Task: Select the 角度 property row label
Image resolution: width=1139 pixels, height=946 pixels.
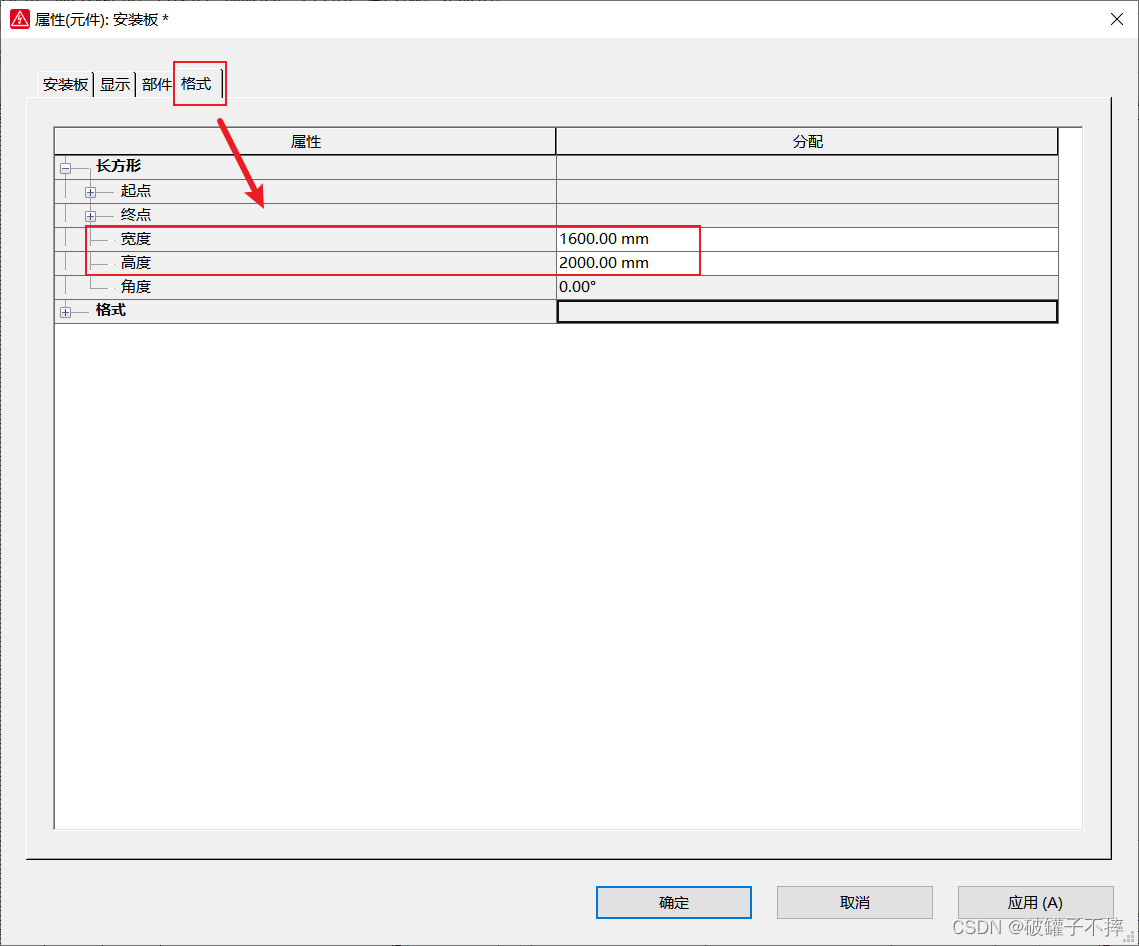Action: pos(136,287)
